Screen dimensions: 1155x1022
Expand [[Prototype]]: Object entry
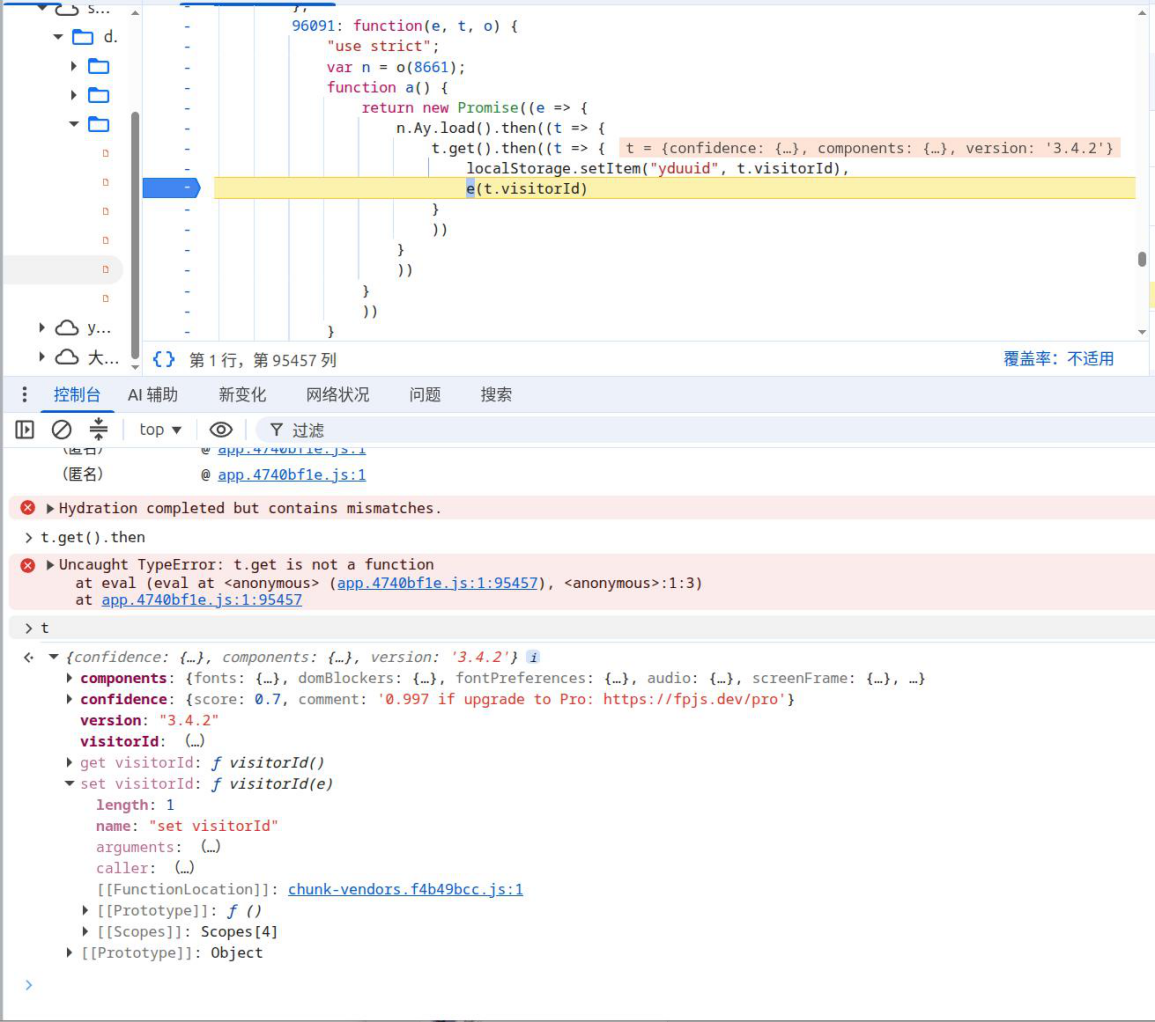[69, 953]
